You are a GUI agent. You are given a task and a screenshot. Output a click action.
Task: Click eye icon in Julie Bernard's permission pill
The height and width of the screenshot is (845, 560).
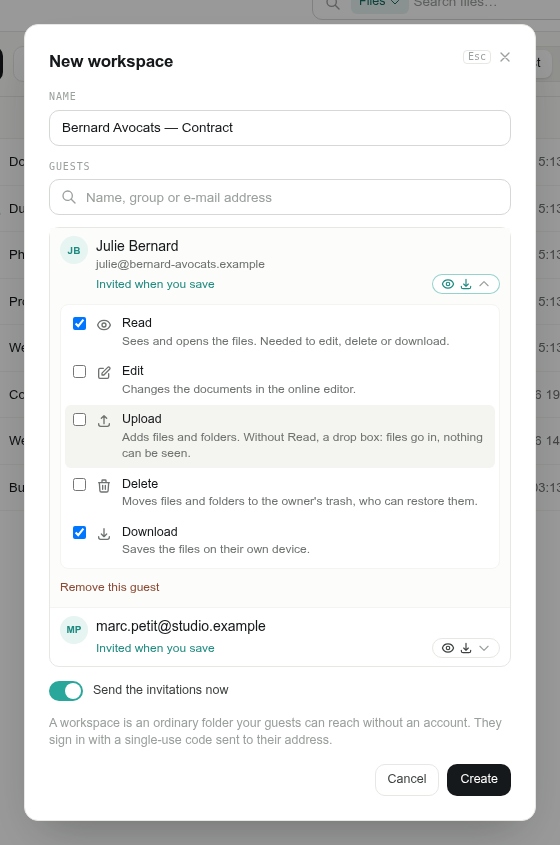coord(448,284)
